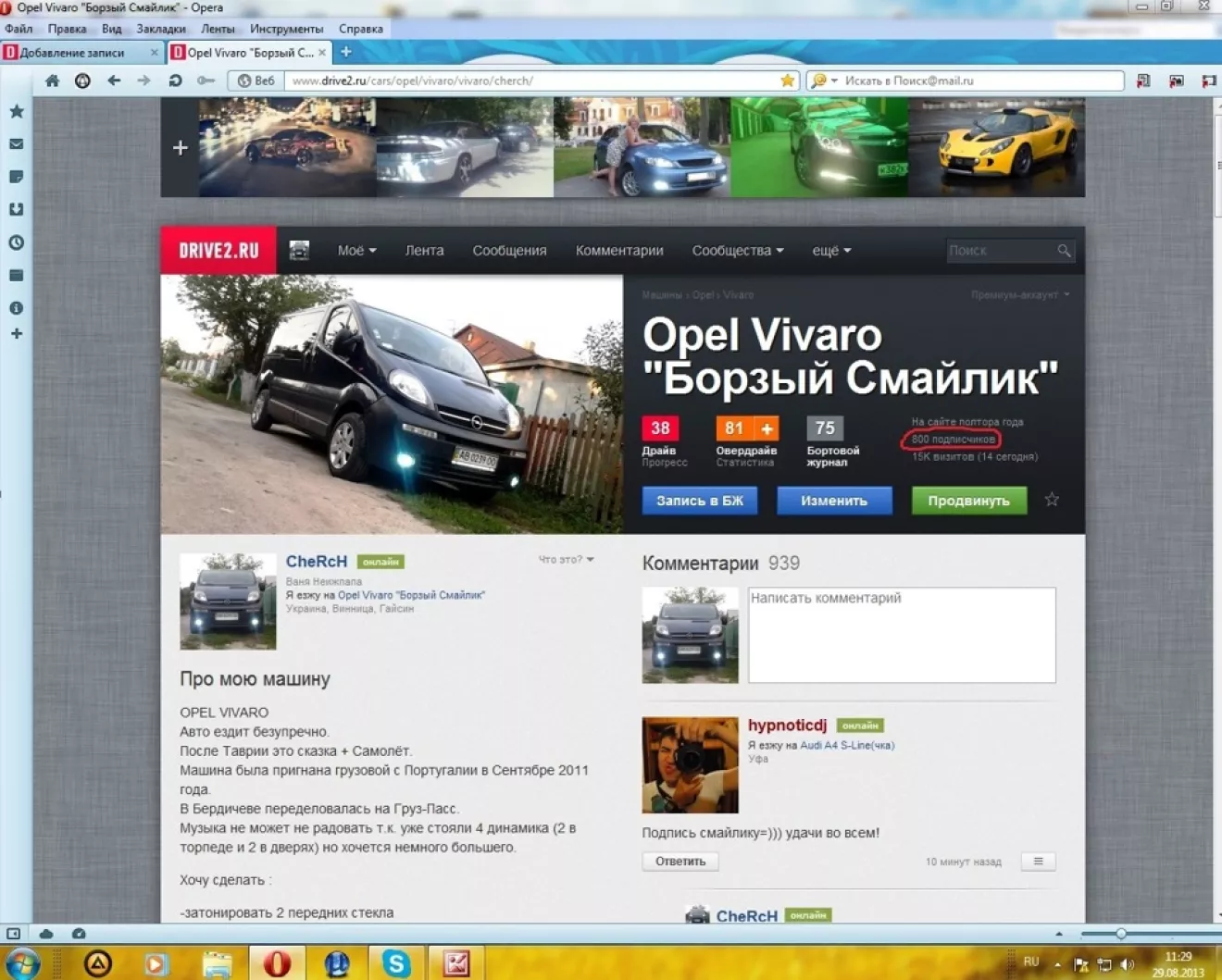
Task: Open Windows Explorer folder in taskbar
Action: [x=218, y=963]
